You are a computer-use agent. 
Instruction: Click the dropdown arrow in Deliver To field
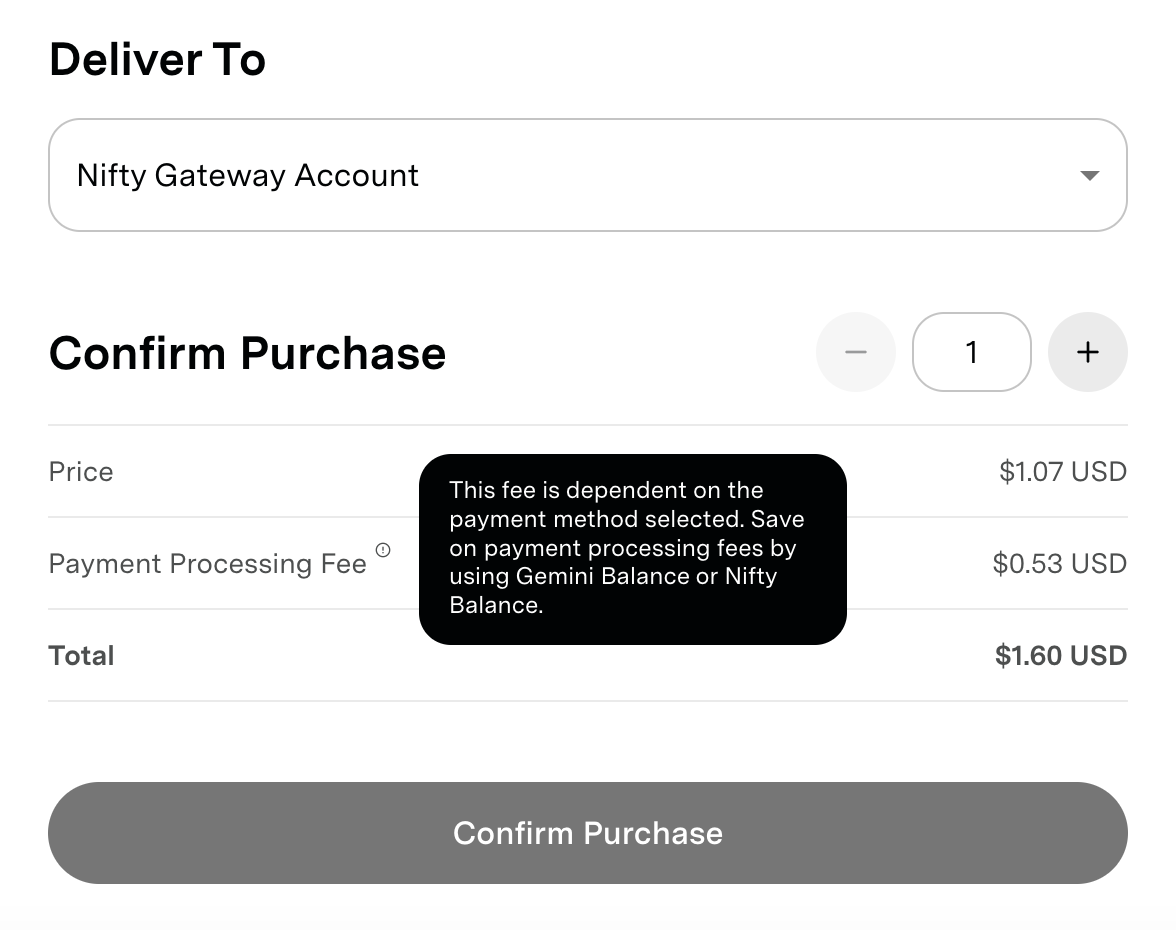click(1089, 176)
